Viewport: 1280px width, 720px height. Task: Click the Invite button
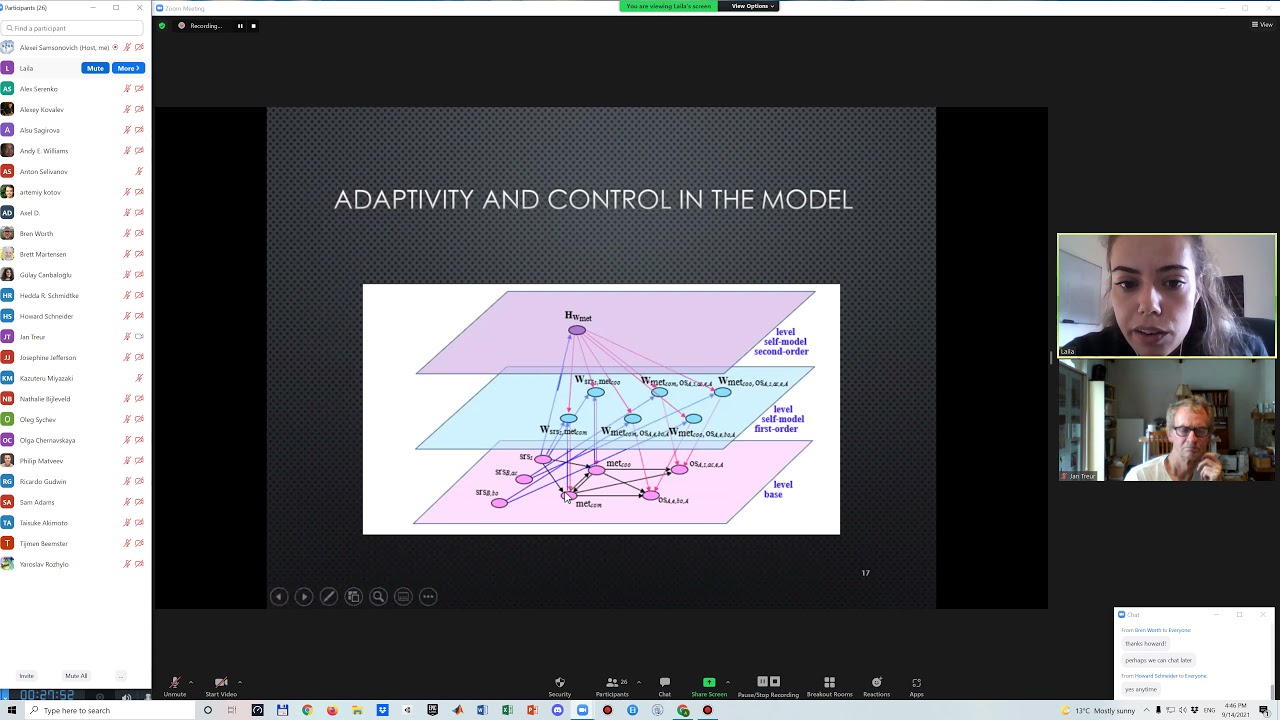coord(26,676)
